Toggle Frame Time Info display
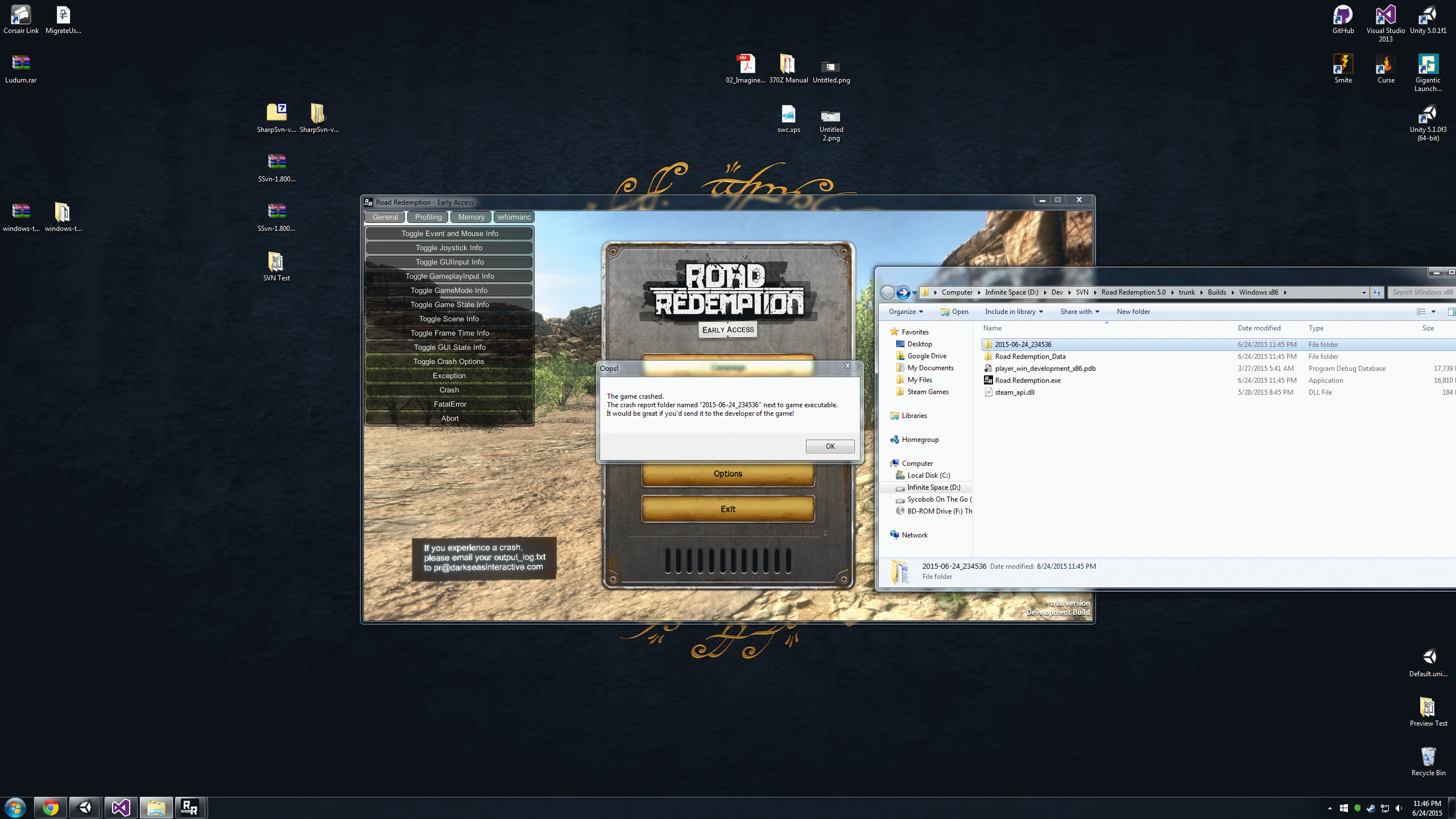Image resolution: width=1456 pixels, height=819 pixels. pos(449,333)
